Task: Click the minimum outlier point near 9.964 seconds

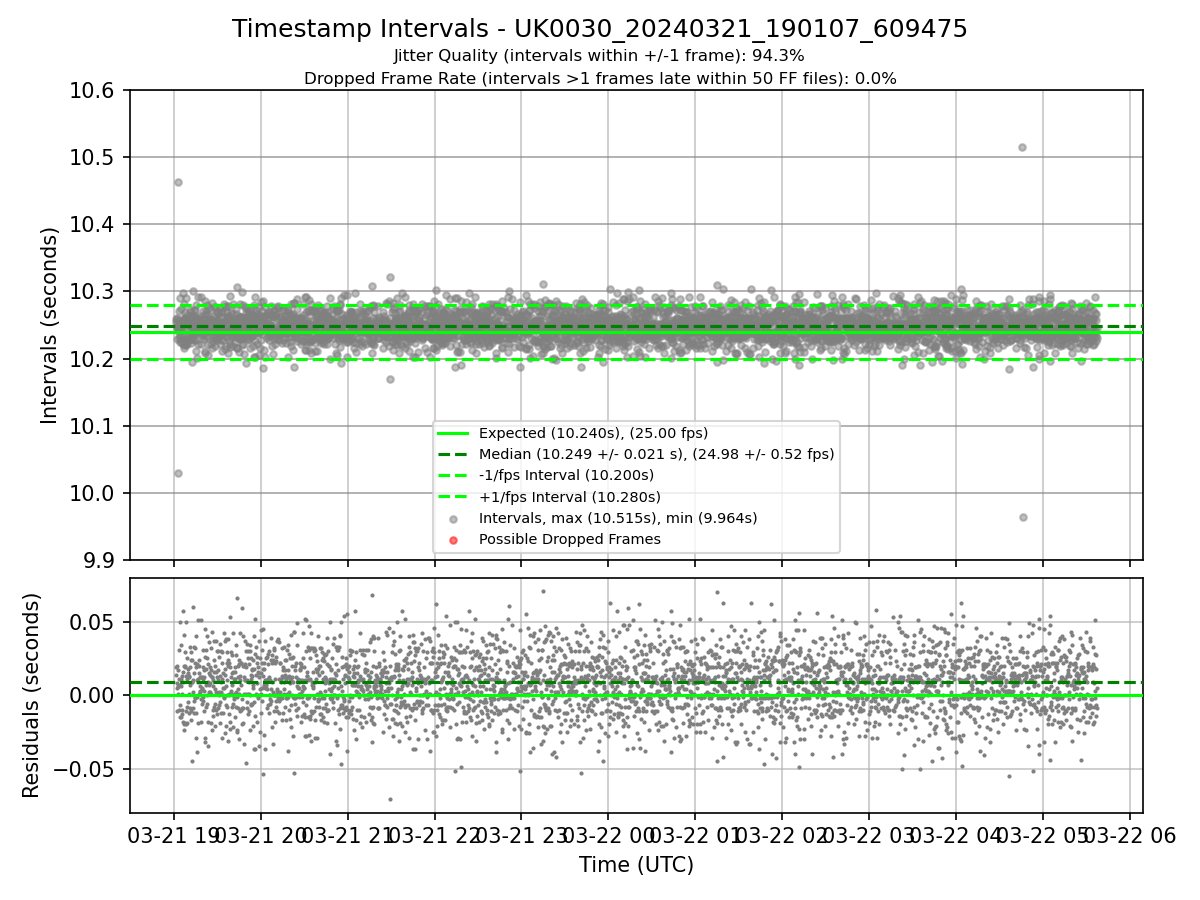Action: point(1023,517)
